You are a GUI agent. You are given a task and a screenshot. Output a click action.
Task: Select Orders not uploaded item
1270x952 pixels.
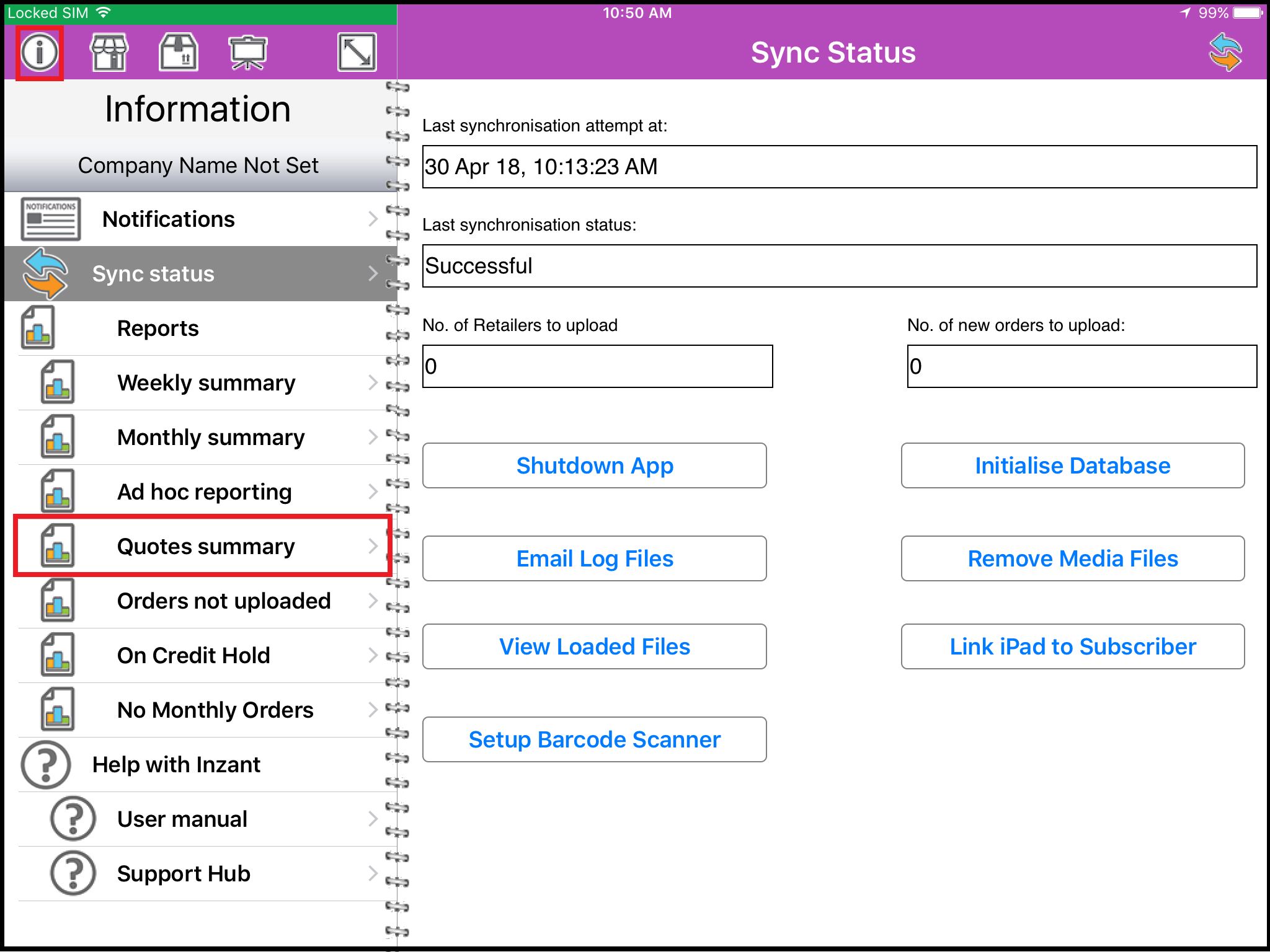[x=223, y=601]
